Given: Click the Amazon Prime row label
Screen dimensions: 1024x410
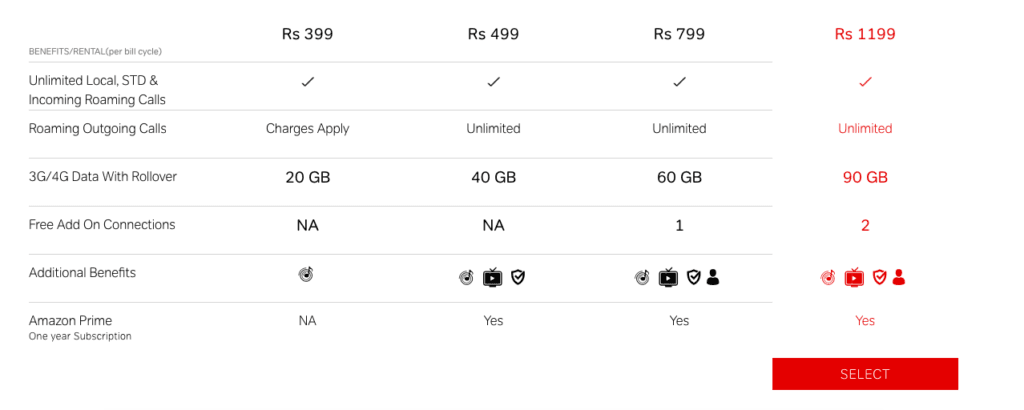Looking at the screenshot, I should (x=71, y=321).
